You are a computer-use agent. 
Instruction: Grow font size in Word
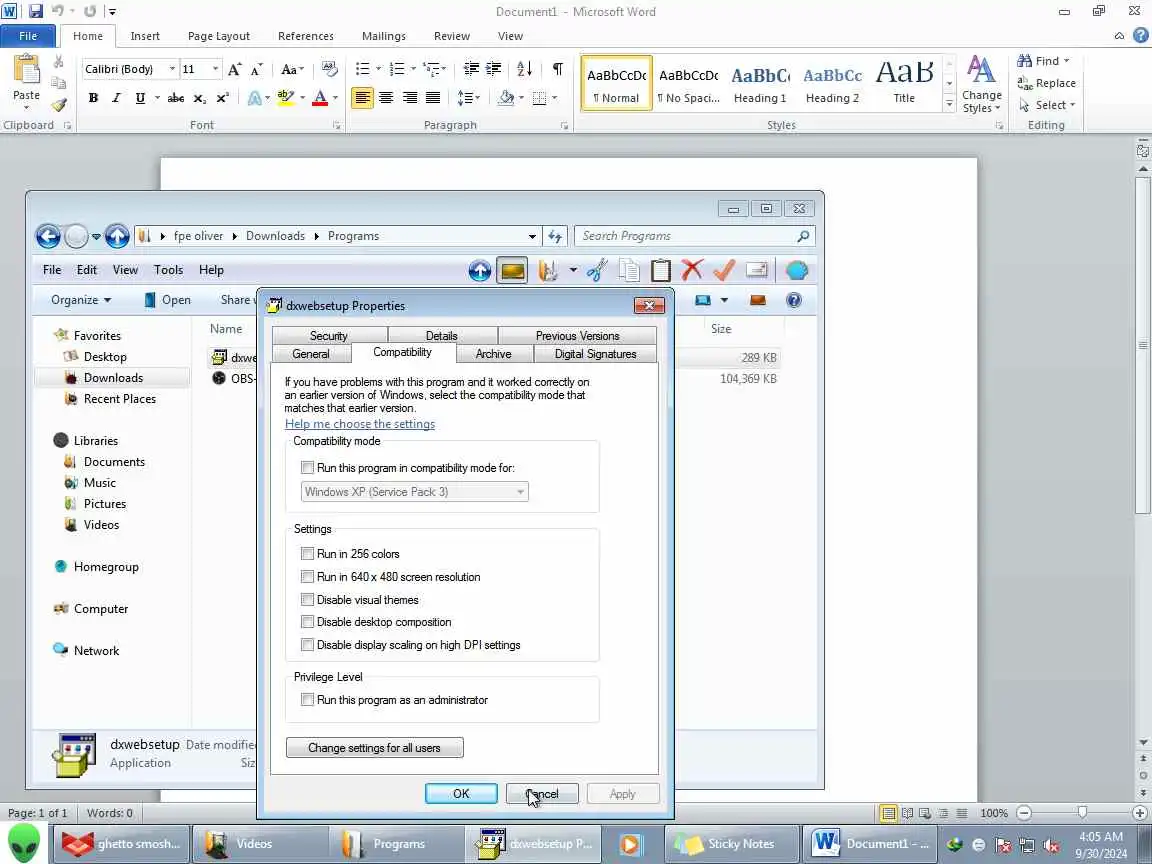click(x=234, y=69)
